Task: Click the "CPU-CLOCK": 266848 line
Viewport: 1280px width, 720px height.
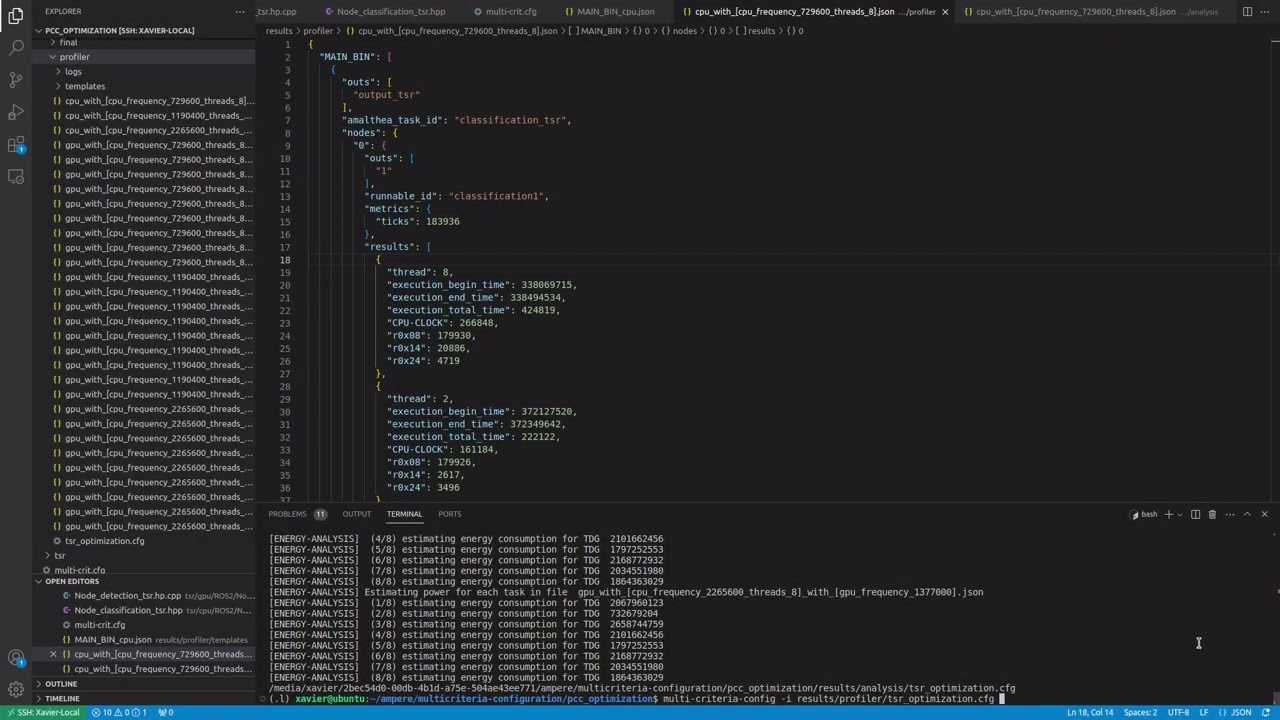Action: coord(442,323)
